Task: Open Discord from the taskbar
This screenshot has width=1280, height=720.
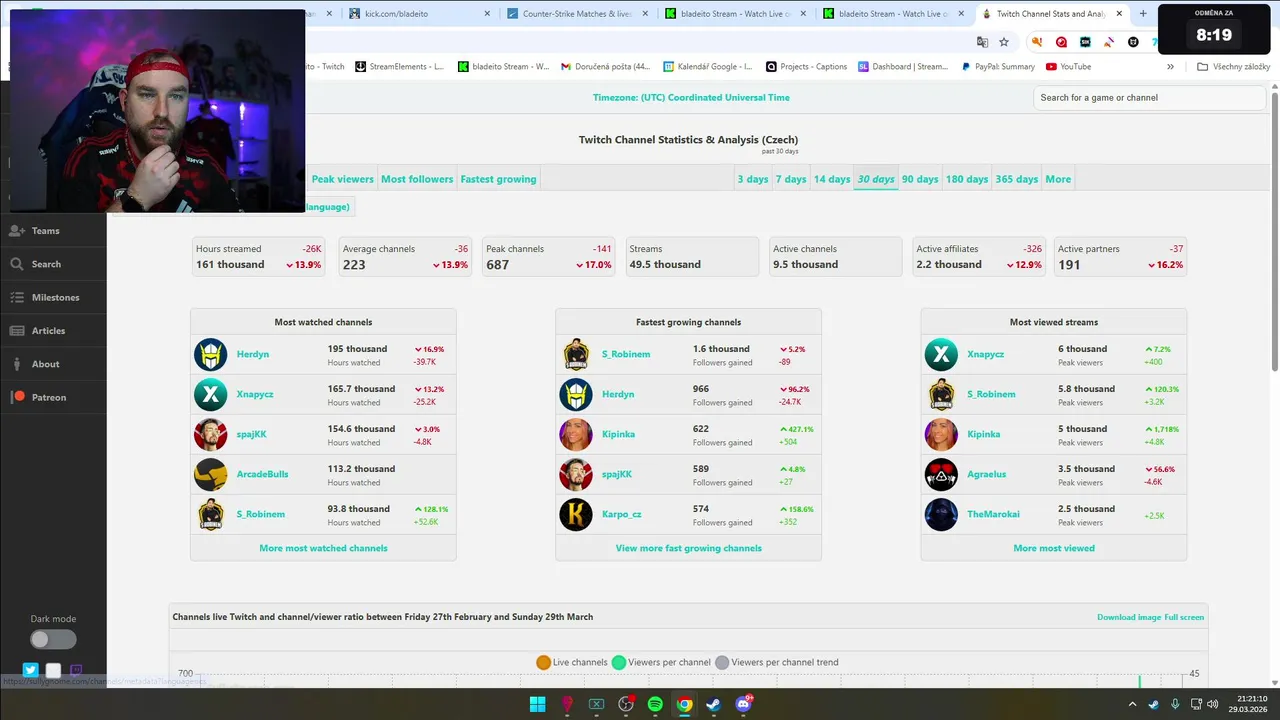Action: (743, 704)
